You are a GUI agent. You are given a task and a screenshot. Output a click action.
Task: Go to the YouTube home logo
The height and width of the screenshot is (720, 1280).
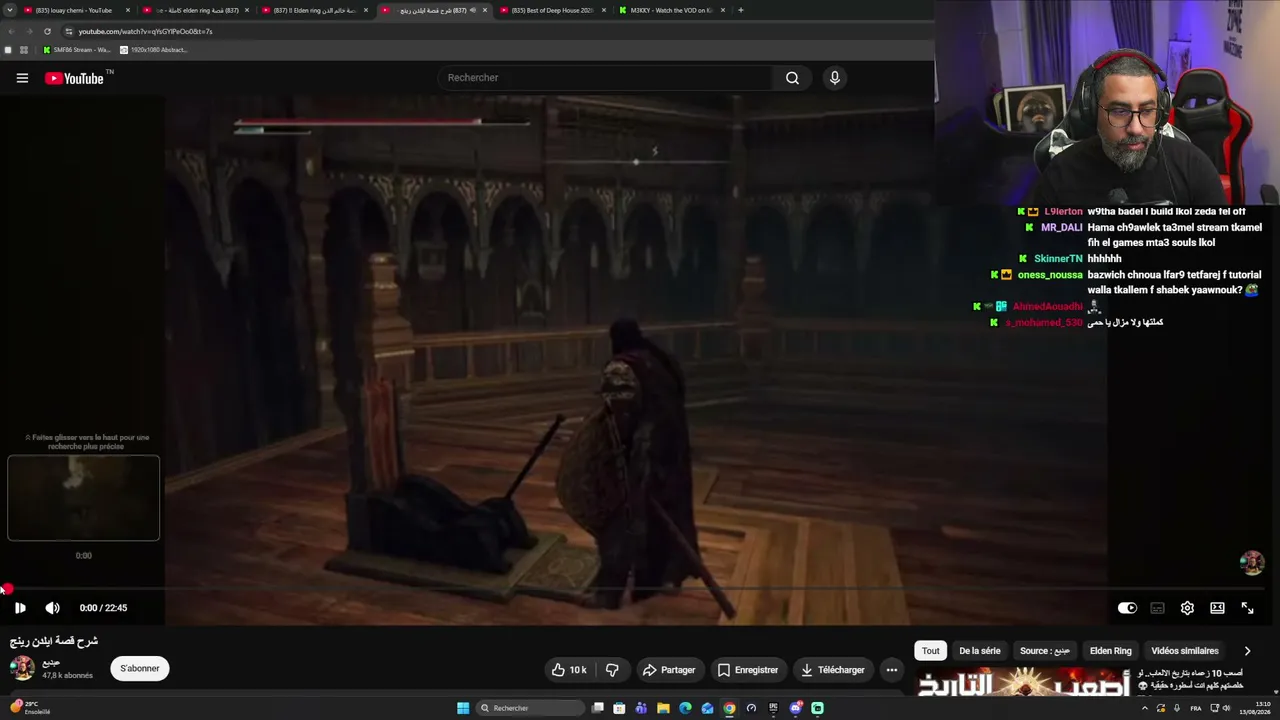pyautogui.click(x=74, y=78)
